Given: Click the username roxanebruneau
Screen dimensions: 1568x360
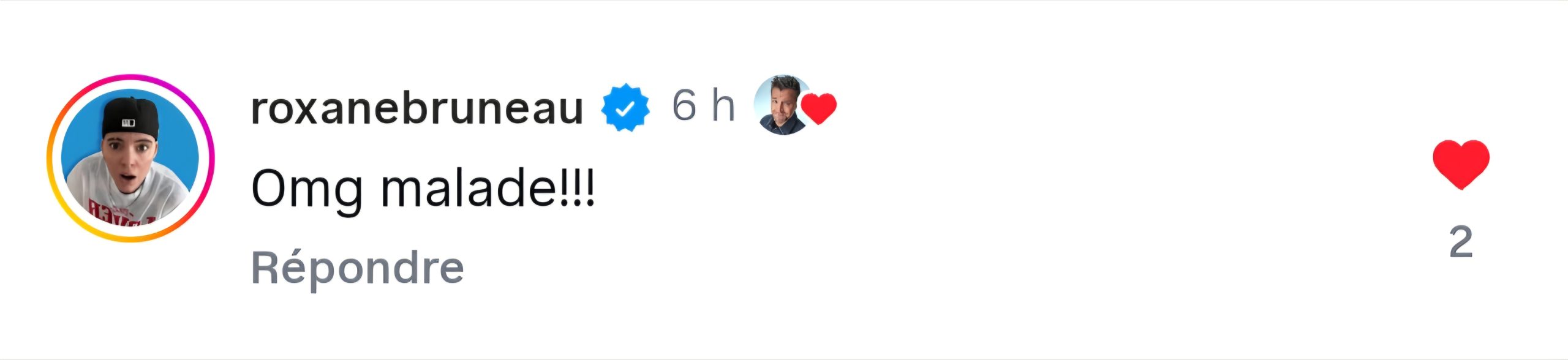Looking at the screenshot, I should 417,108.
